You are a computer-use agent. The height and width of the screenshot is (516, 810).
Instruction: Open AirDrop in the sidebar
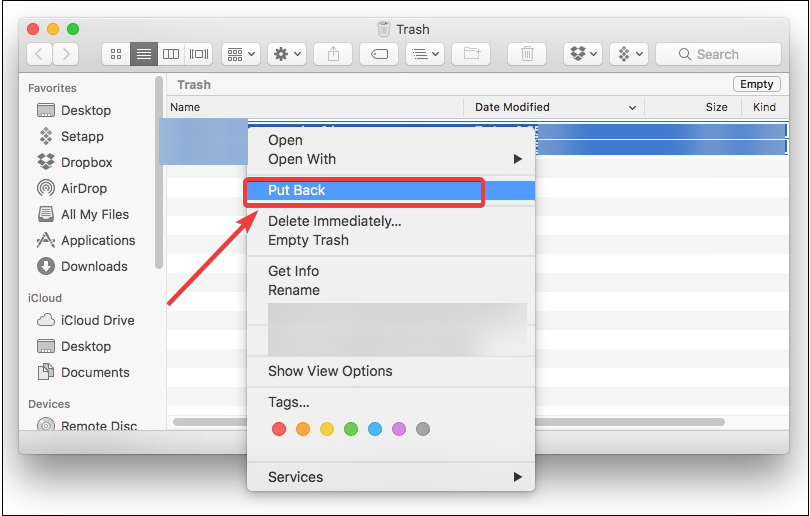[83, 188]
